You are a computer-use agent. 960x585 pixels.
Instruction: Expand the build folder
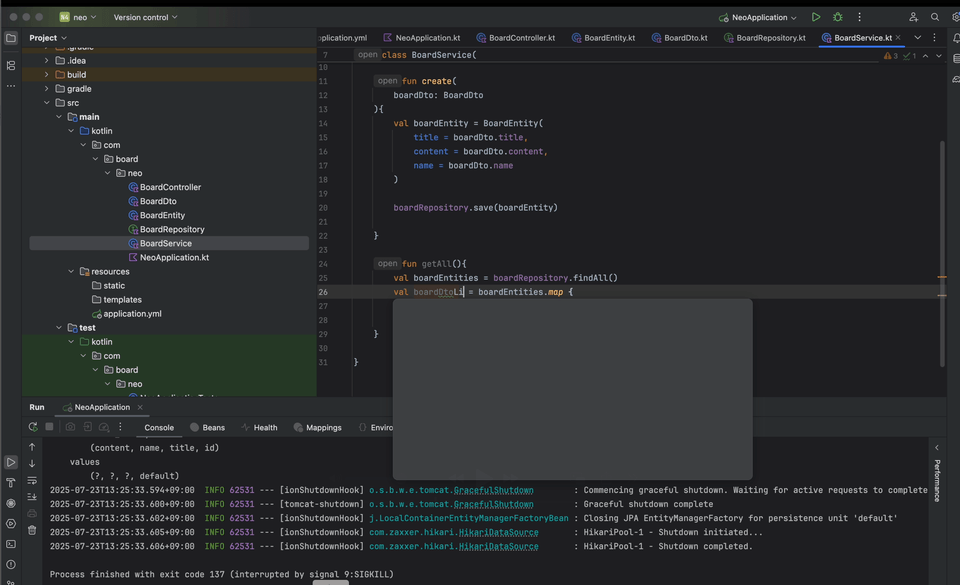[x=47, y=75]
